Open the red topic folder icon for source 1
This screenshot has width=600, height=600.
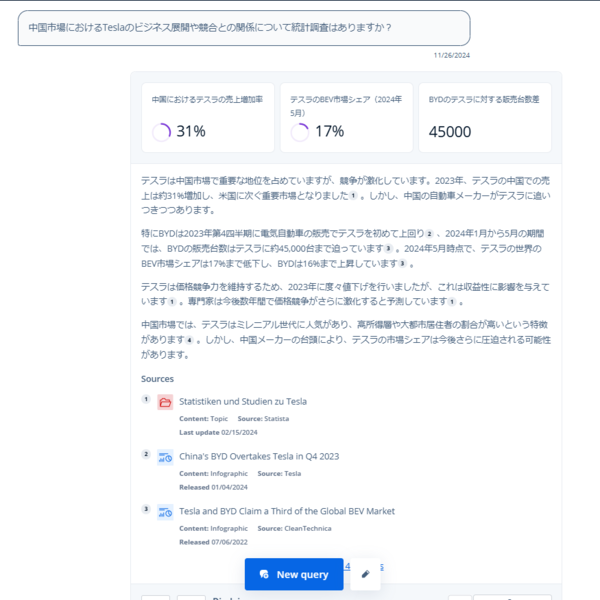click(x=165, y=402)
